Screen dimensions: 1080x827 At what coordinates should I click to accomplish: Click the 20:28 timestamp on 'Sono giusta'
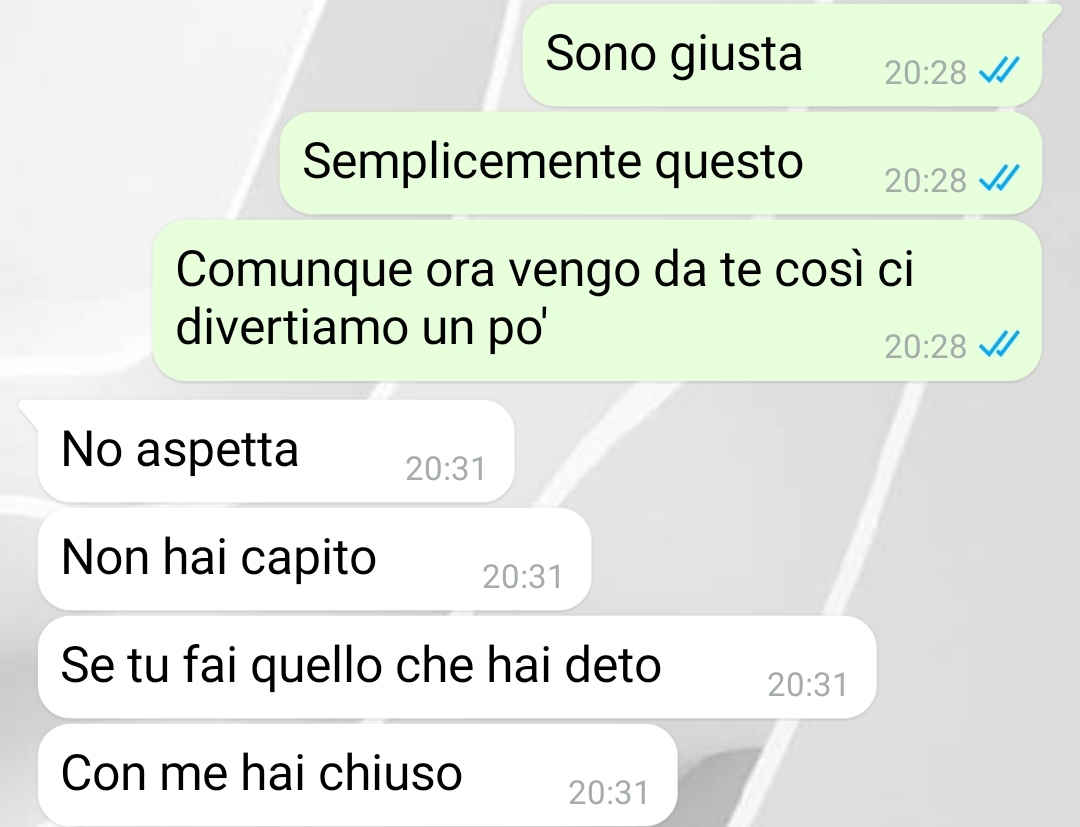pyautogui.click(x=925, y=72)
